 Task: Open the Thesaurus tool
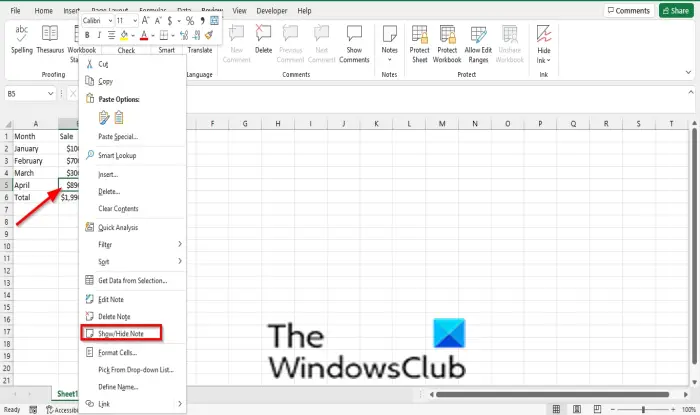pos(50,34)
